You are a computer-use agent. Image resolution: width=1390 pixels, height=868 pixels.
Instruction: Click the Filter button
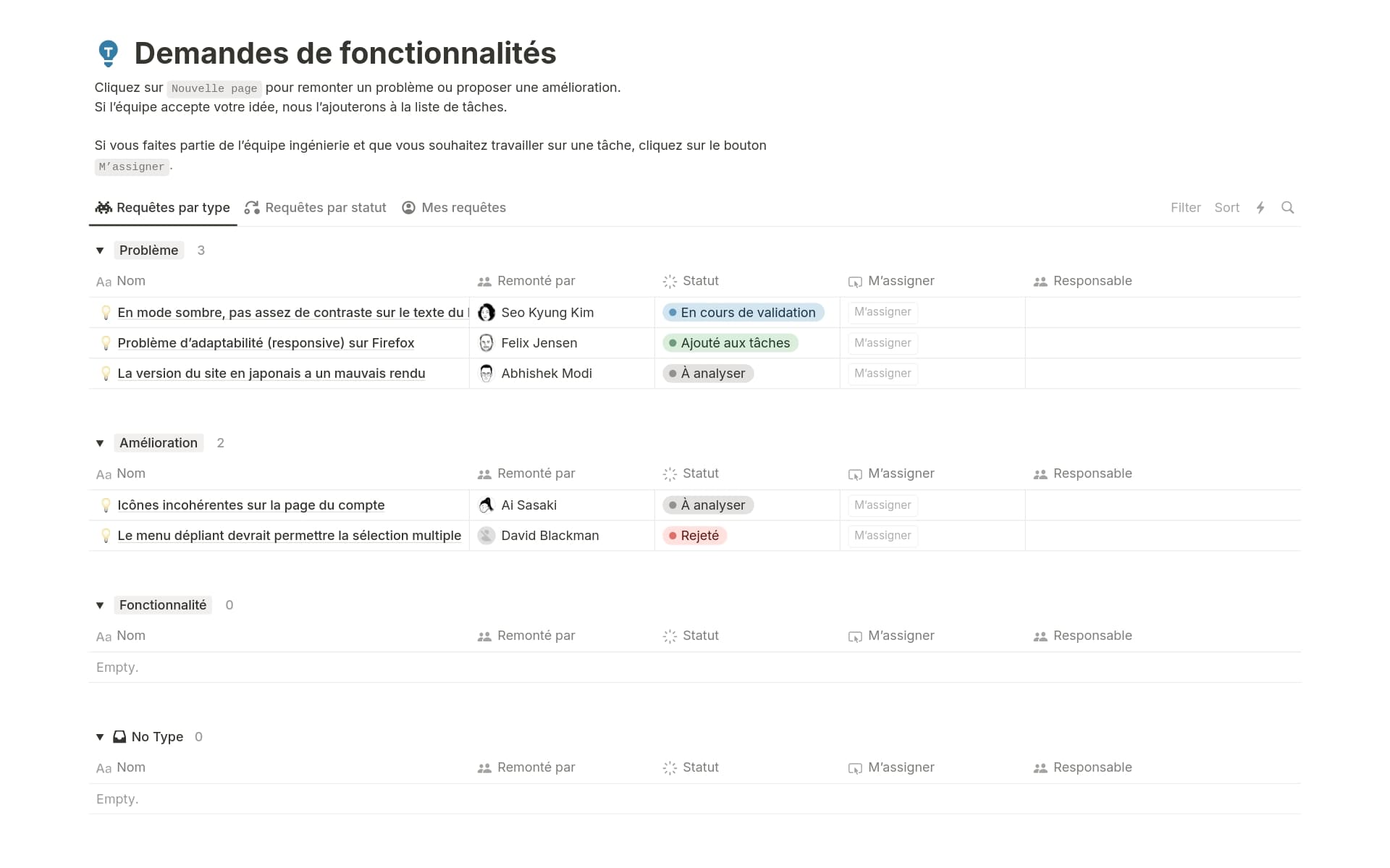1185,208
